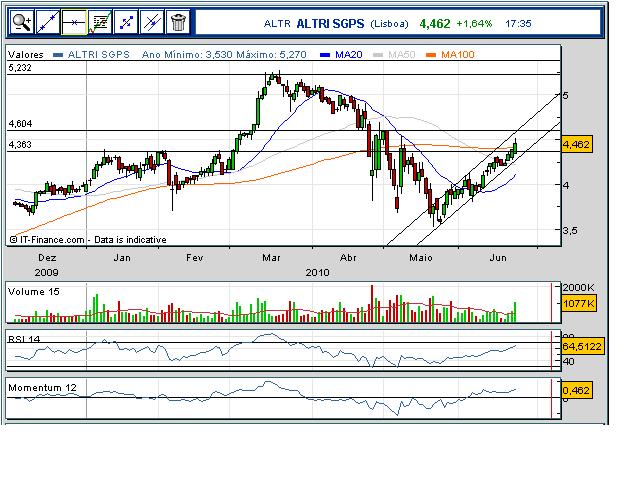Click the 4,462 quote in header

435,24
